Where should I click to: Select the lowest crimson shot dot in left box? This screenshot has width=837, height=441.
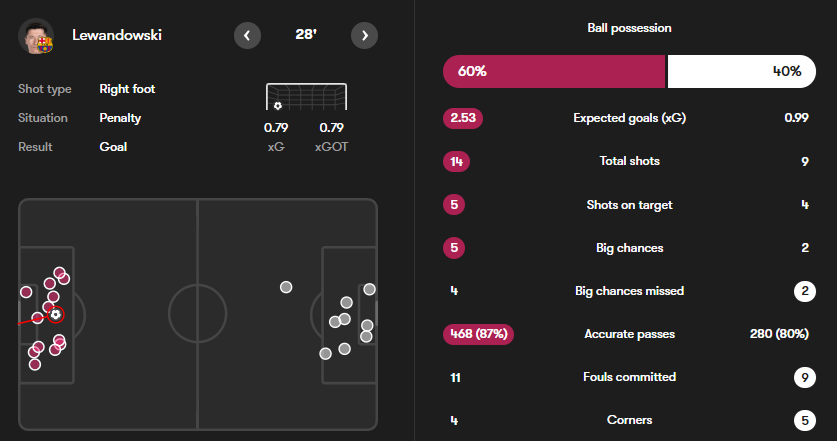(x=35, y=365)
